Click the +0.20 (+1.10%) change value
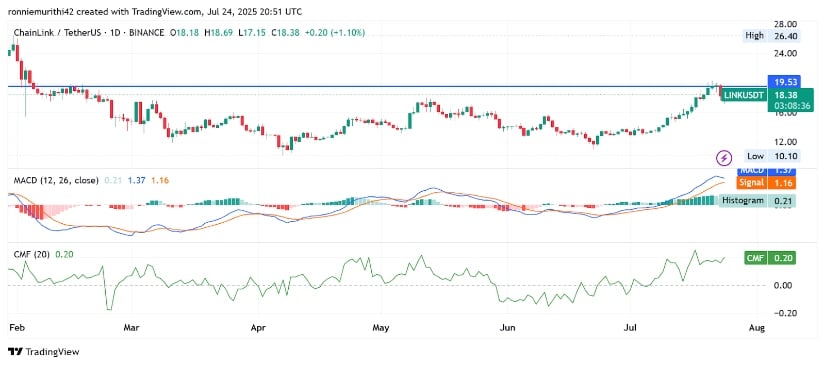The height and width of the screenshot is (365, 825). click(335, 33)
